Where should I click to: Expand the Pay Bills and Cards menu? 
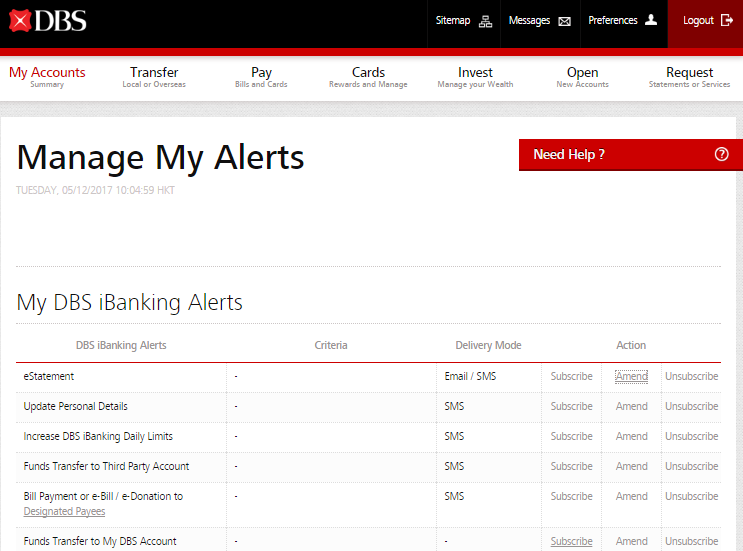261,77
